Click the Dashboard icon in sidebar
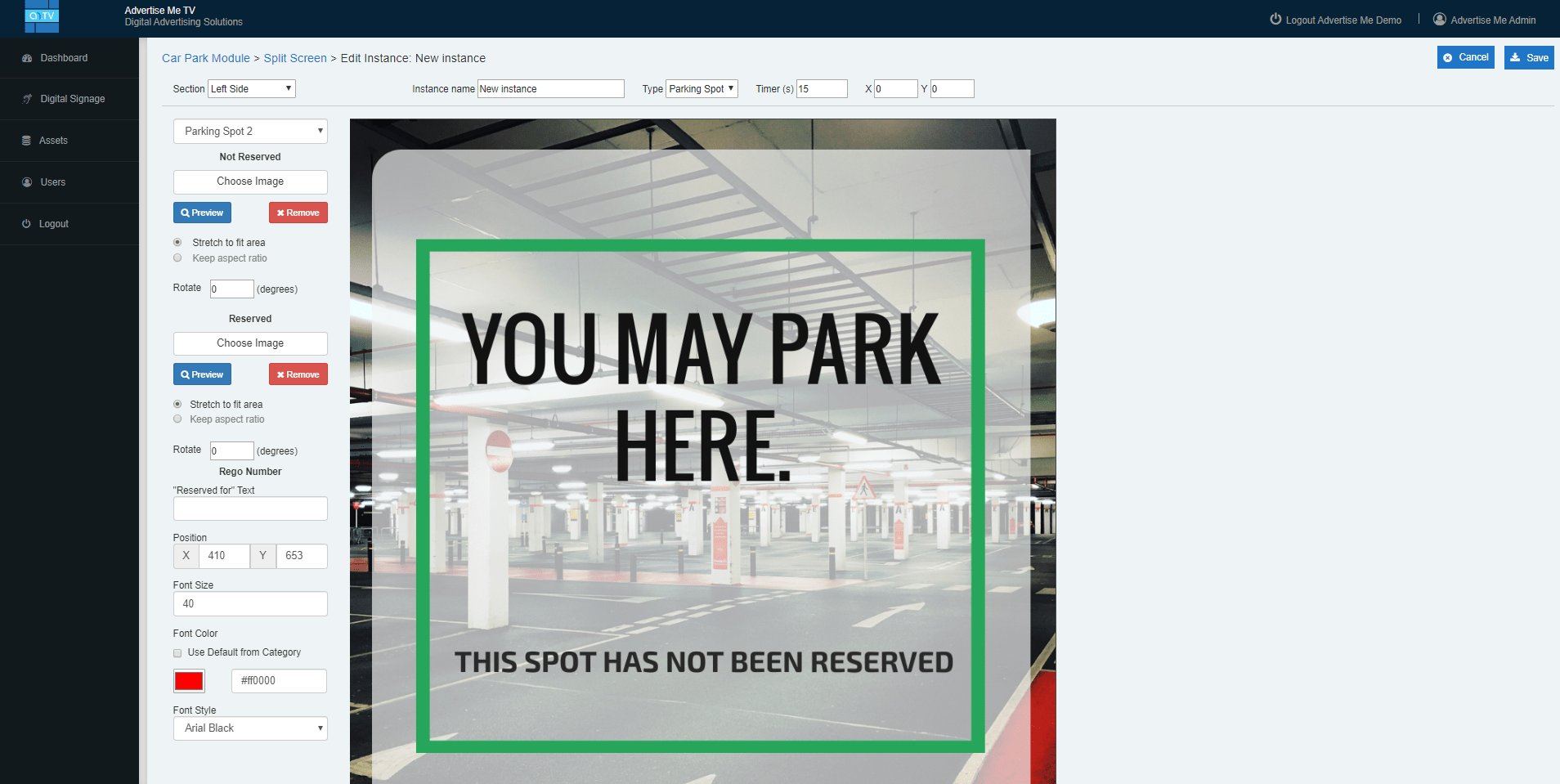The image size is (1560, 784). 27,58
